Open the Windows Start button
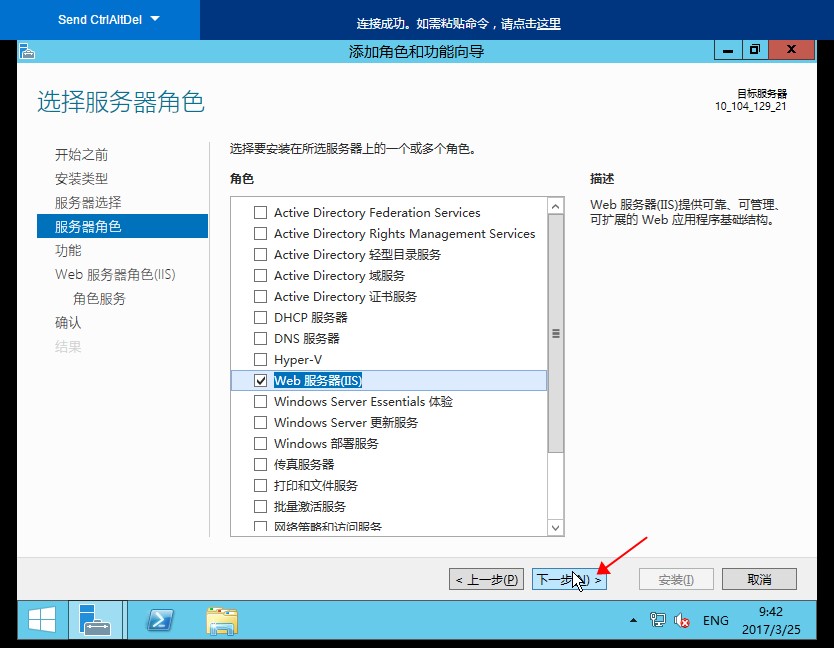 coord(43,620)
